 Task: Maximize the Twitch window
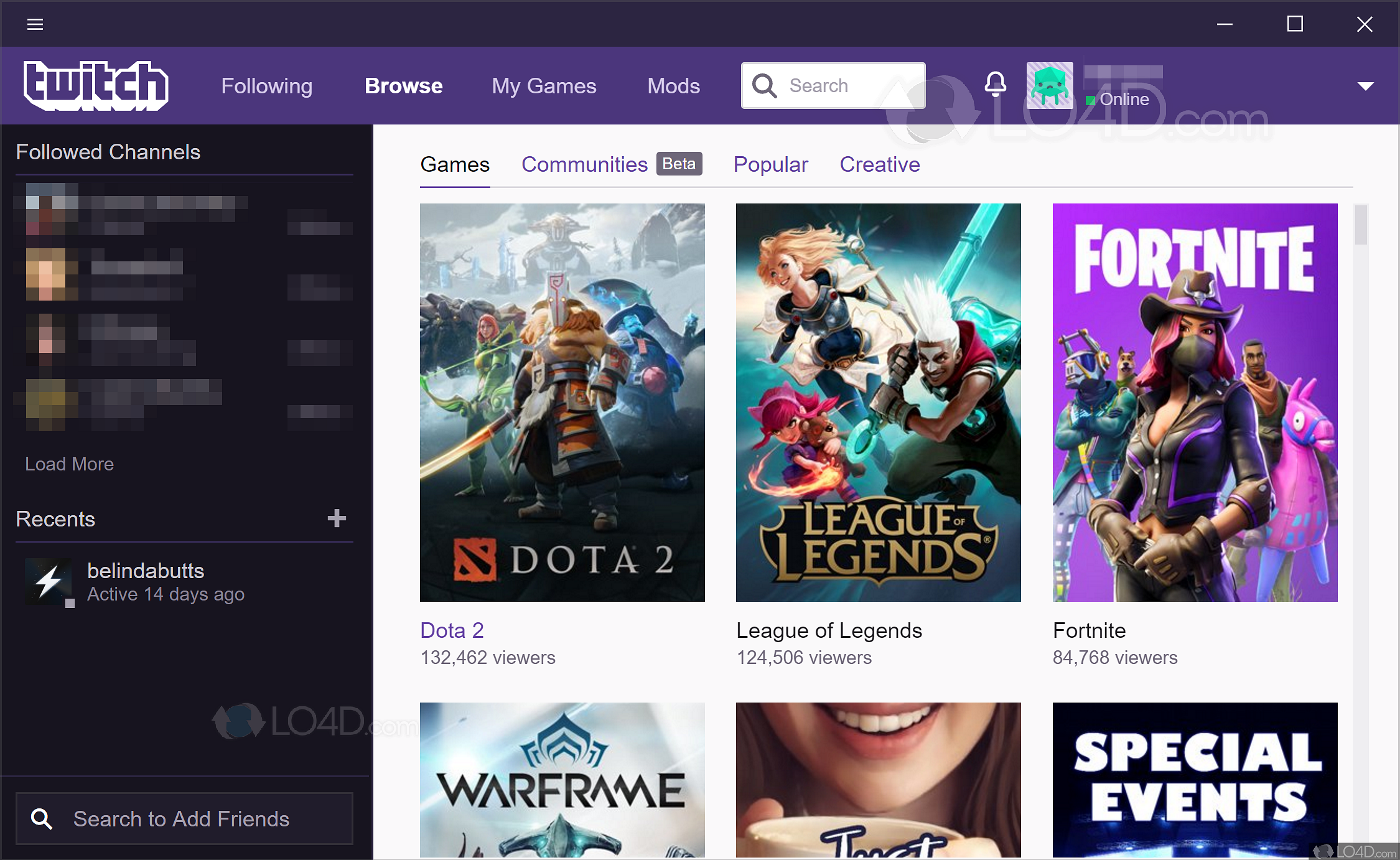(x=1295, y=24)
